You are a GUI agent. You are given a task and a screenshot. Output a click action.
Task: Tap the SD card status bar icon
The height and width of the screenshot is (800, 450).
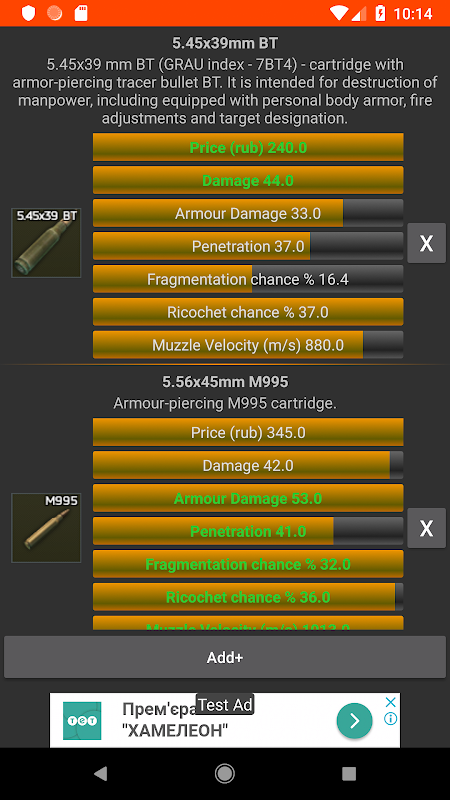tap(81, 13)
